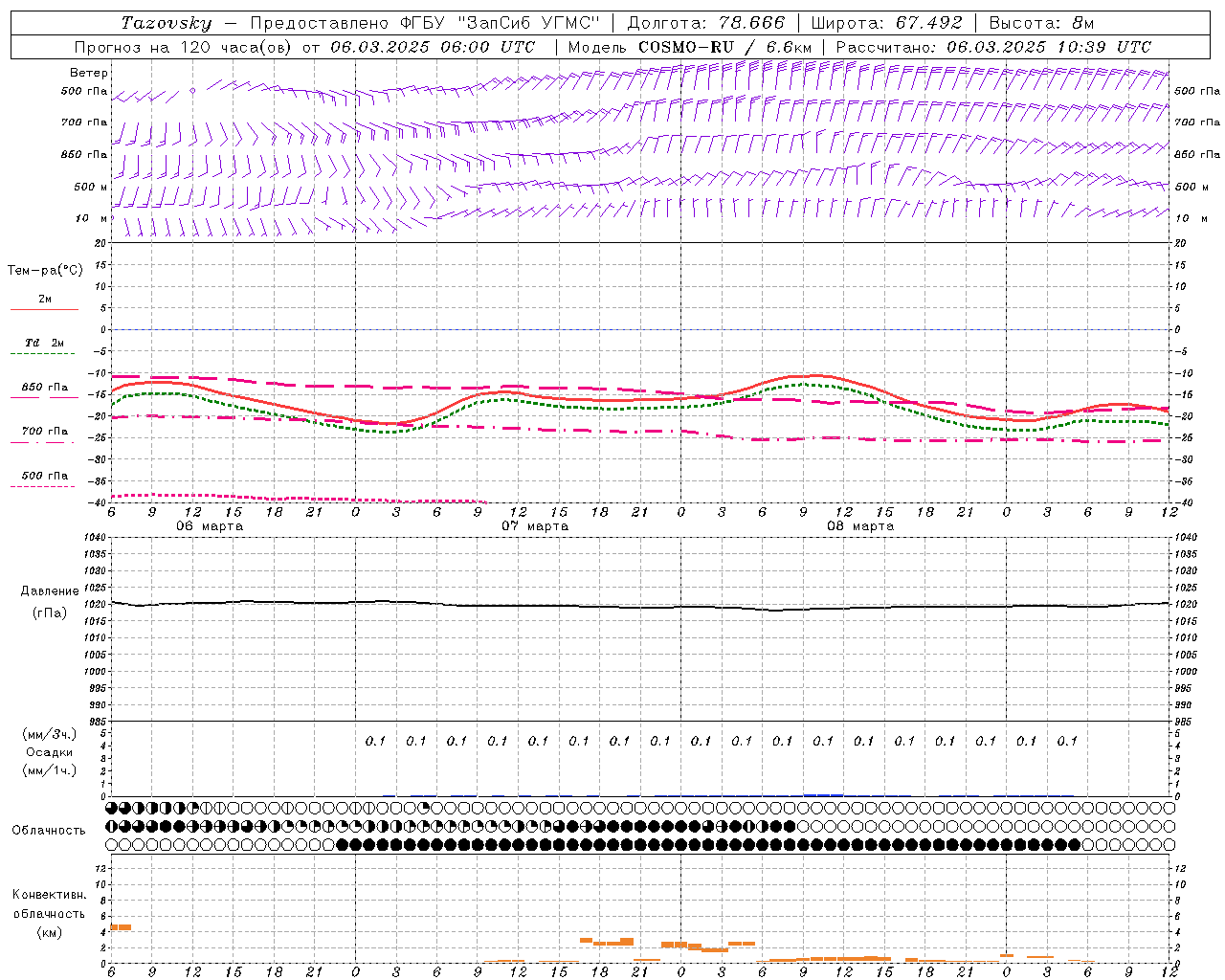1225x980 pixels.
Task: Click the Модель COSMO-RU / 6.6км label
Action: point(690,47)
